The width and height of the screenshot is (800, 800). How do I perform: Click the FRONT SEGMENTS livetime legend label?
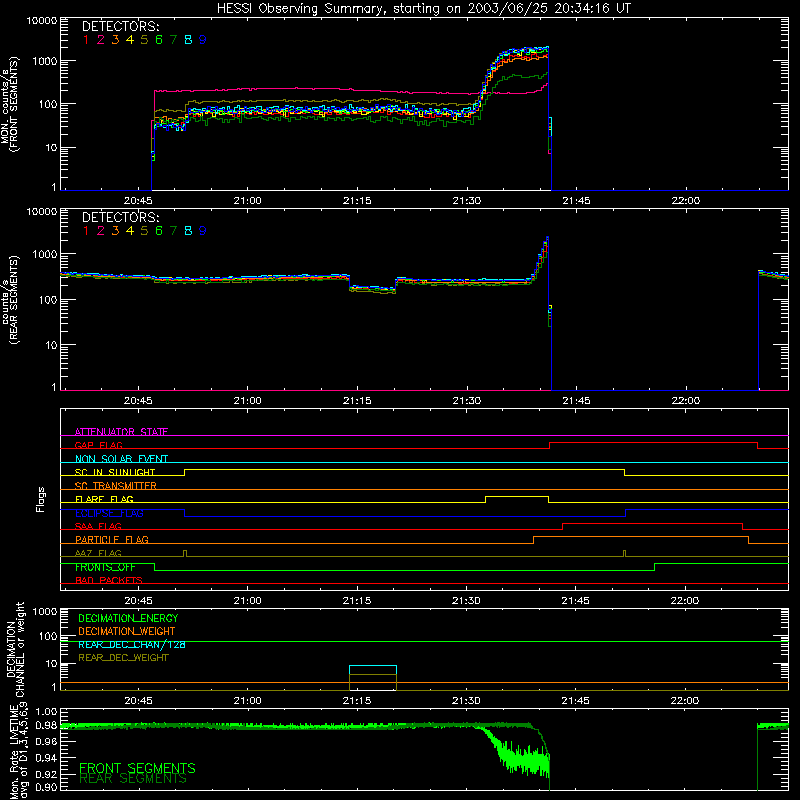(137, 768)
